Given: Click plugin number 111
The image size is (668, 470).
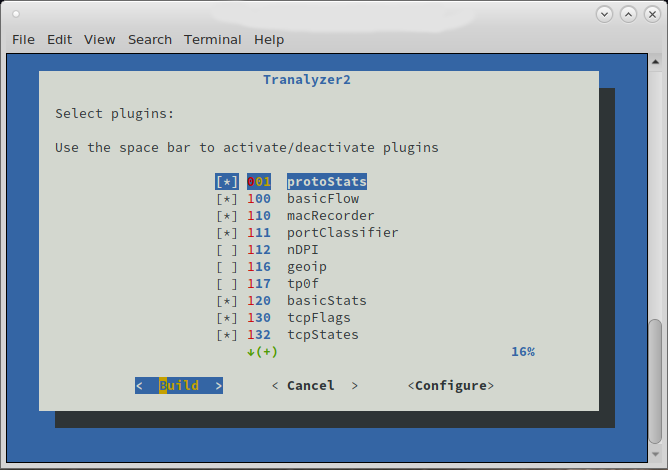Looking at the screenshot, I should 259,233.
